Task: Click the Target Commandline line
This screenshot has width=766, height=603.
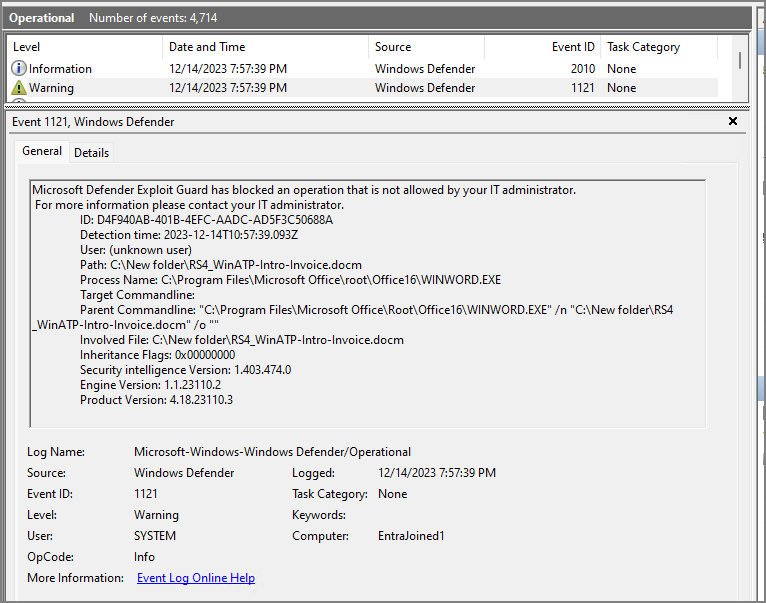Action: click(137, 295)
